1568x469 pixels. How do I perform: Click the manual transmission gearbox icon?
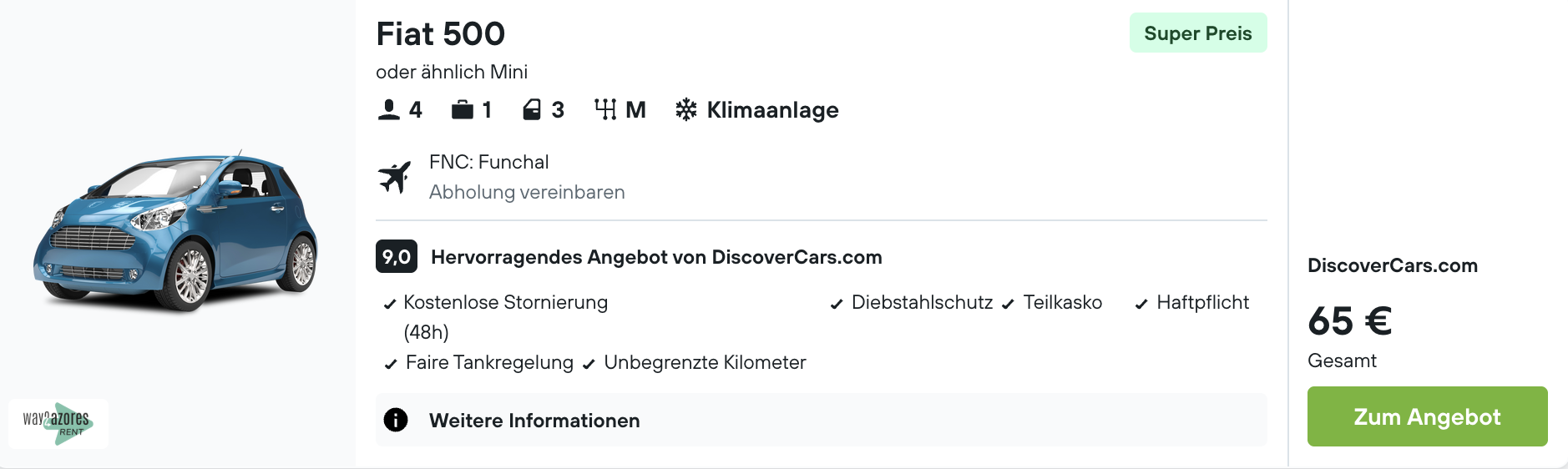click(x=605, y=109)
